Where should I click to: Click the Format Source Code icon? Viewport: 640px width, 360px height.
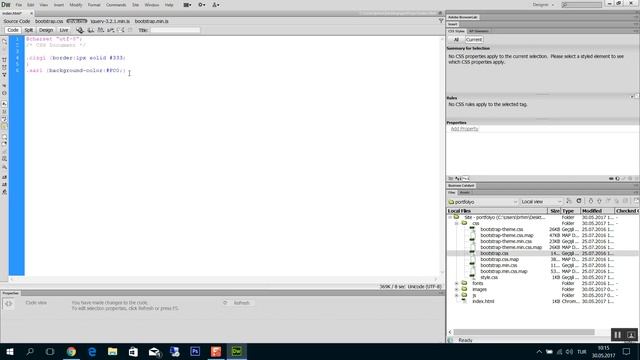coord(4,192)
